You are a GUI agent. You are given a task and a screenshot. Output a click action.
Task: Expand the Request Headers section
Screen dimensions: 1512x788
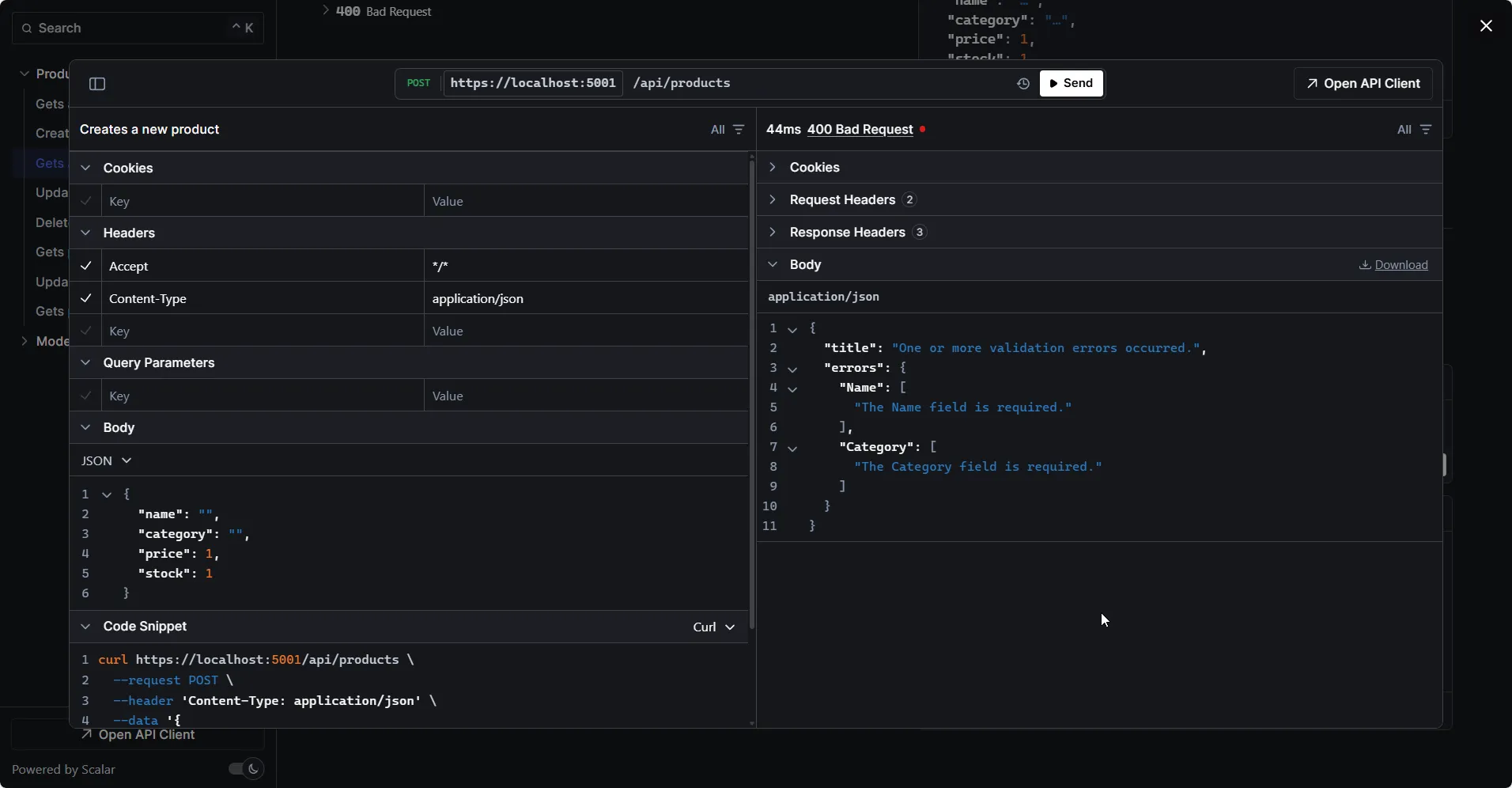coord(773,199)
